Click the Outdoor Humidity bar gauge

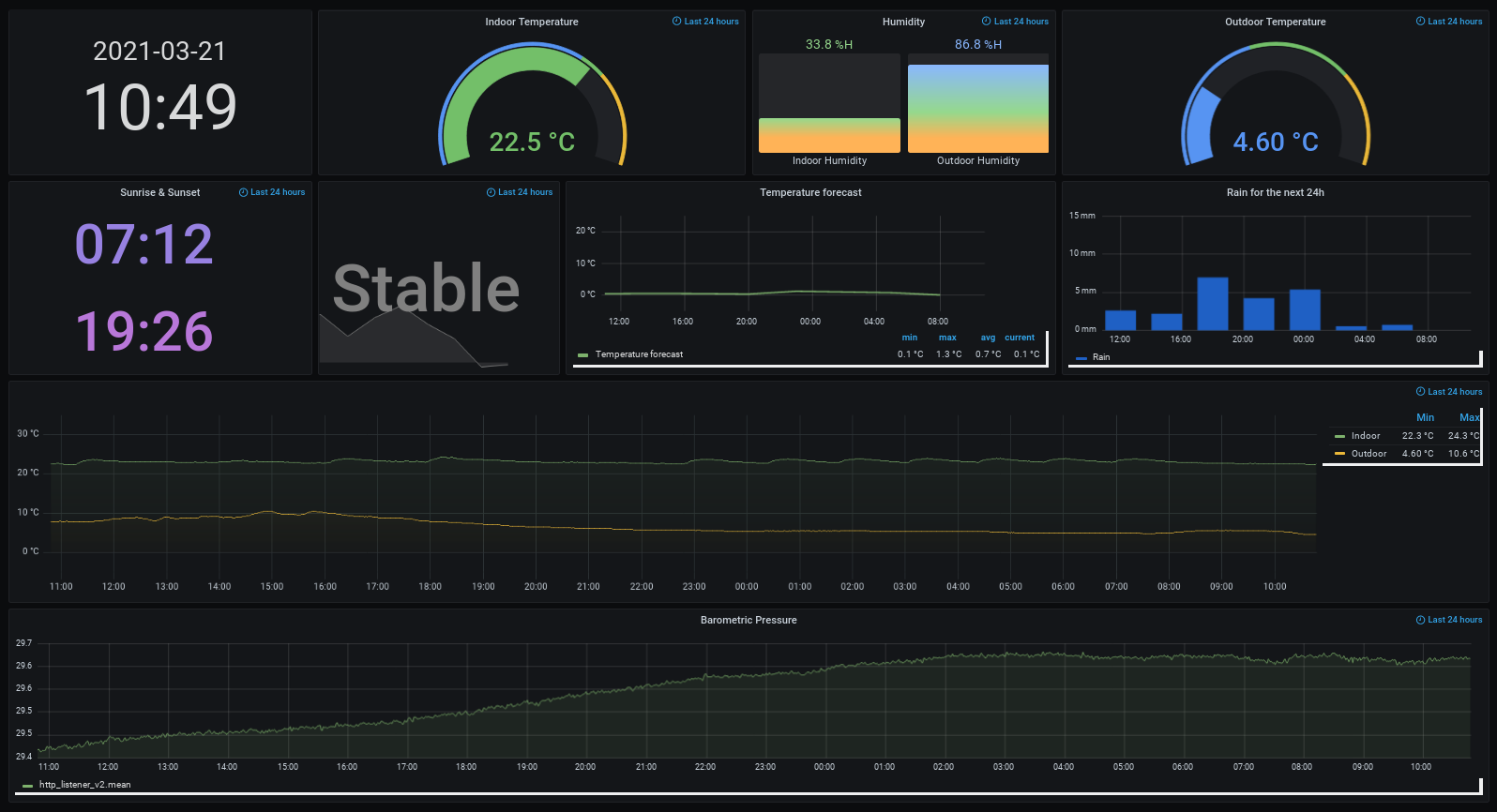(978, 103)
